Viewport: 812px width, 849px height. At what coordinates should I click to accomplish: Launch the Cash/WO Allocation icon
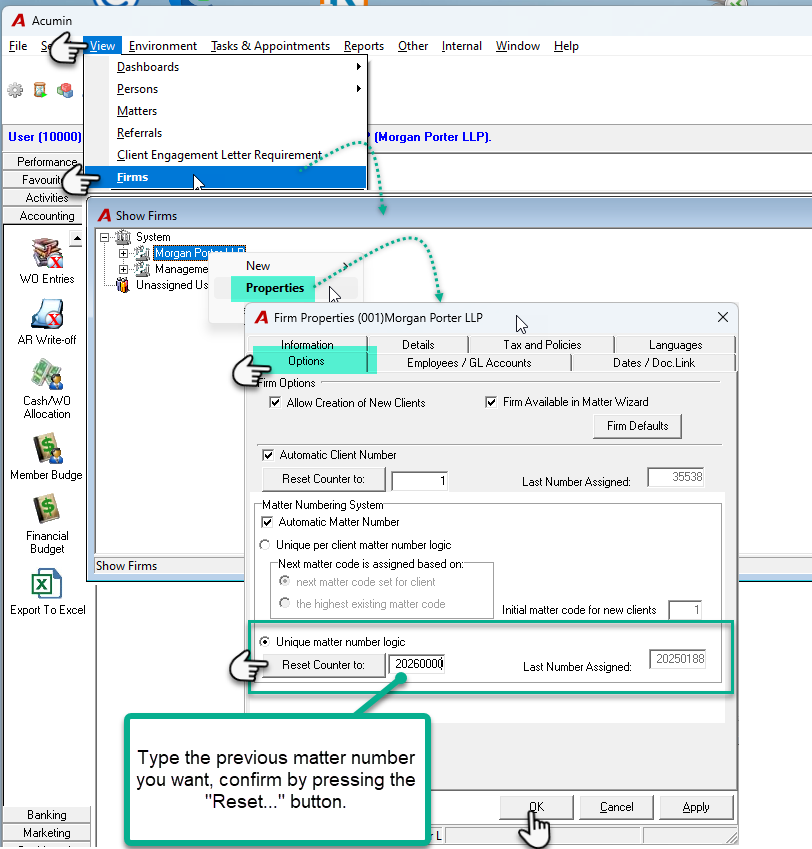47,374
